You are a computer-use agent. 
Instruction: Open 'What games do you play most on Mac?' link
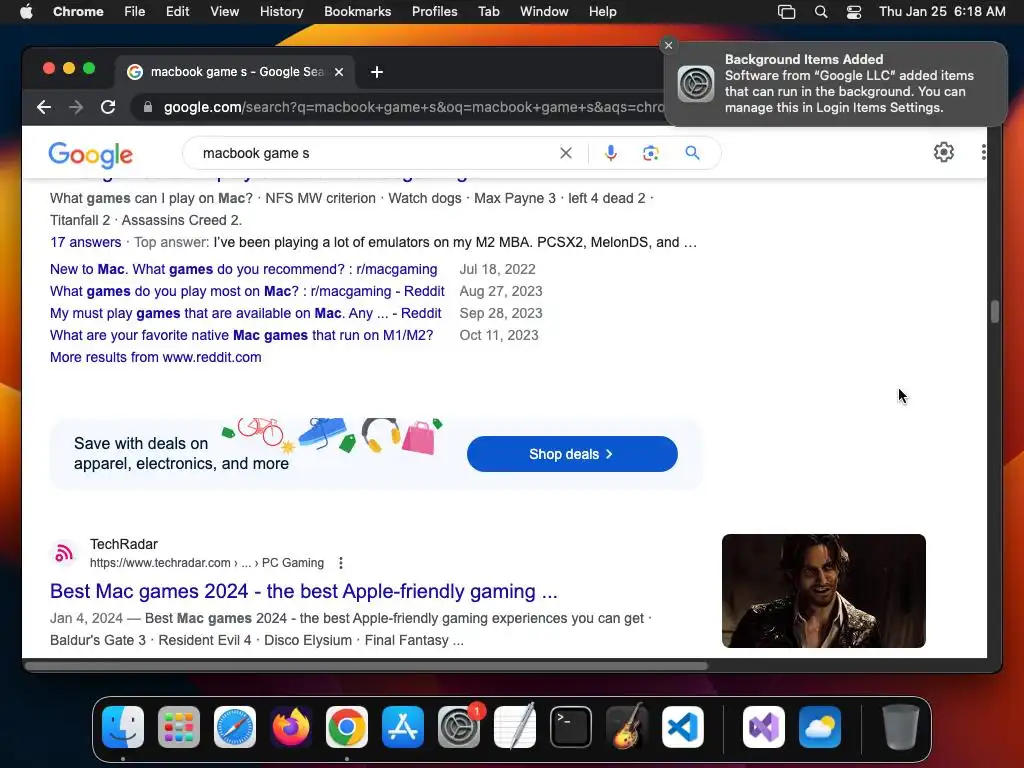pyautogui.click(x=247, y=291)
